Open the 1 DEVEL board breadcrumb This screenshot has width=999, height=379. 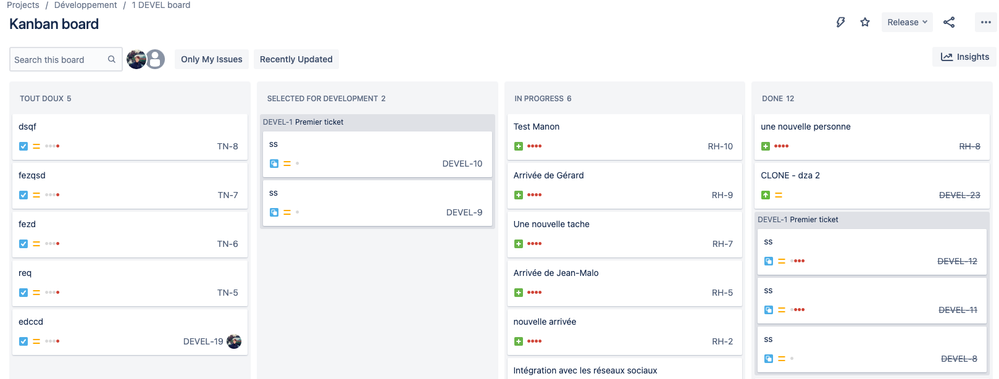tap(161, 5)
